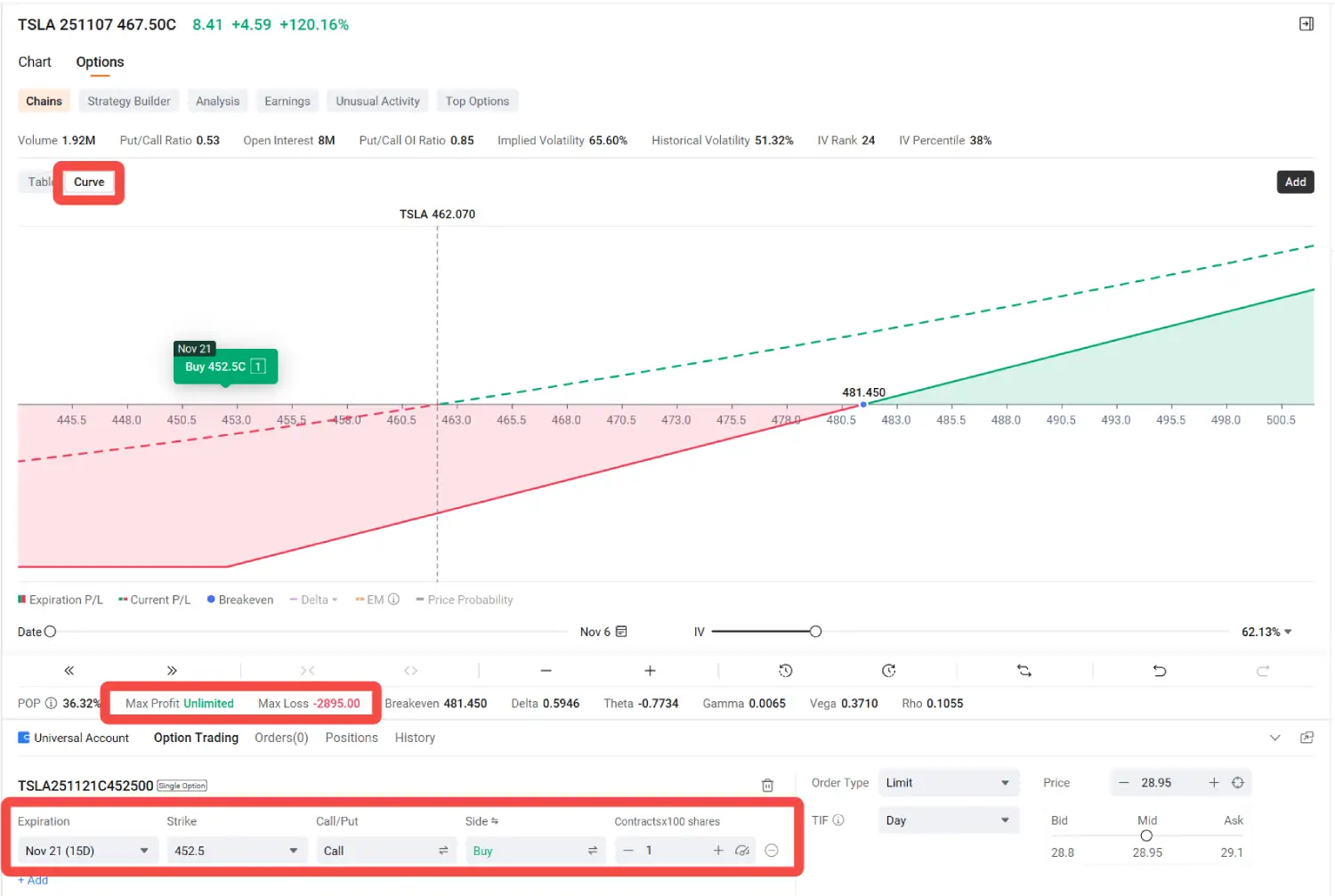1335x896 pixels.
Task: Pop out the trading panel icon
Action: 1307,738
